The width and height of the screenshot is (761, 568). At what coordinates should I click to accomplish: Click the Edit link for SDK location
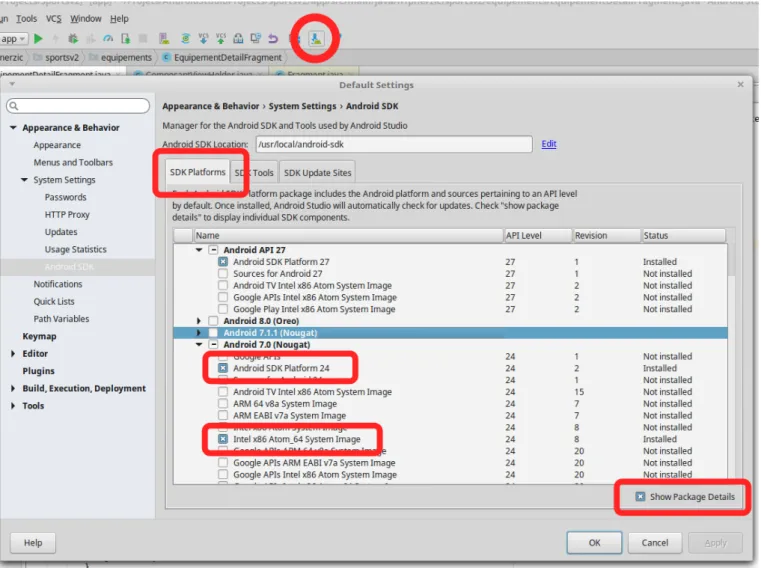click(549, 144)
